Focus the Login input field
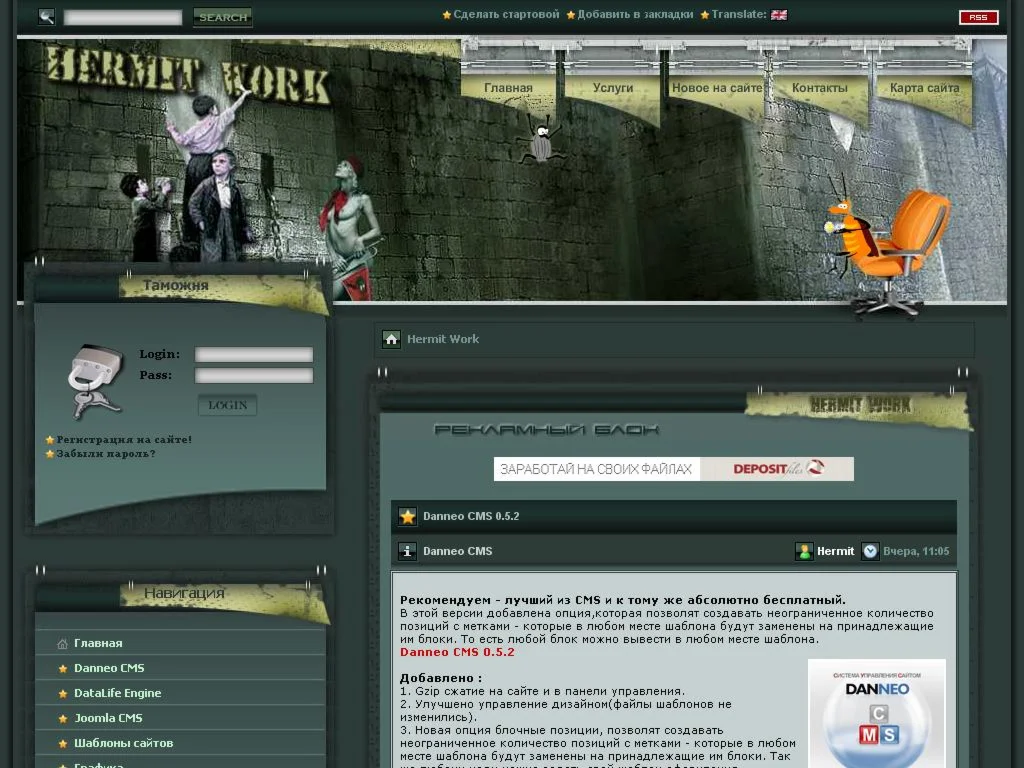1024x768 pixels. tap(253, 354)
